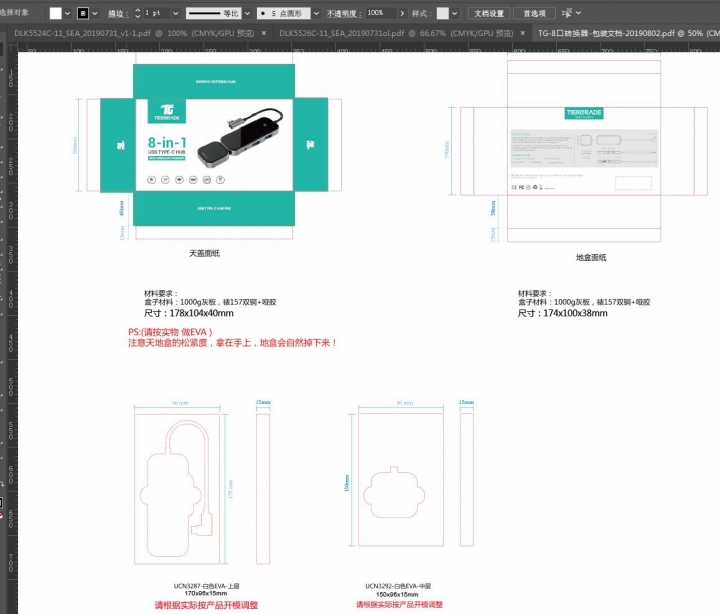The image size is (720, 614).
Task: Select the 8-in-1 USB hub box artwork
Action: click(213, 144)
